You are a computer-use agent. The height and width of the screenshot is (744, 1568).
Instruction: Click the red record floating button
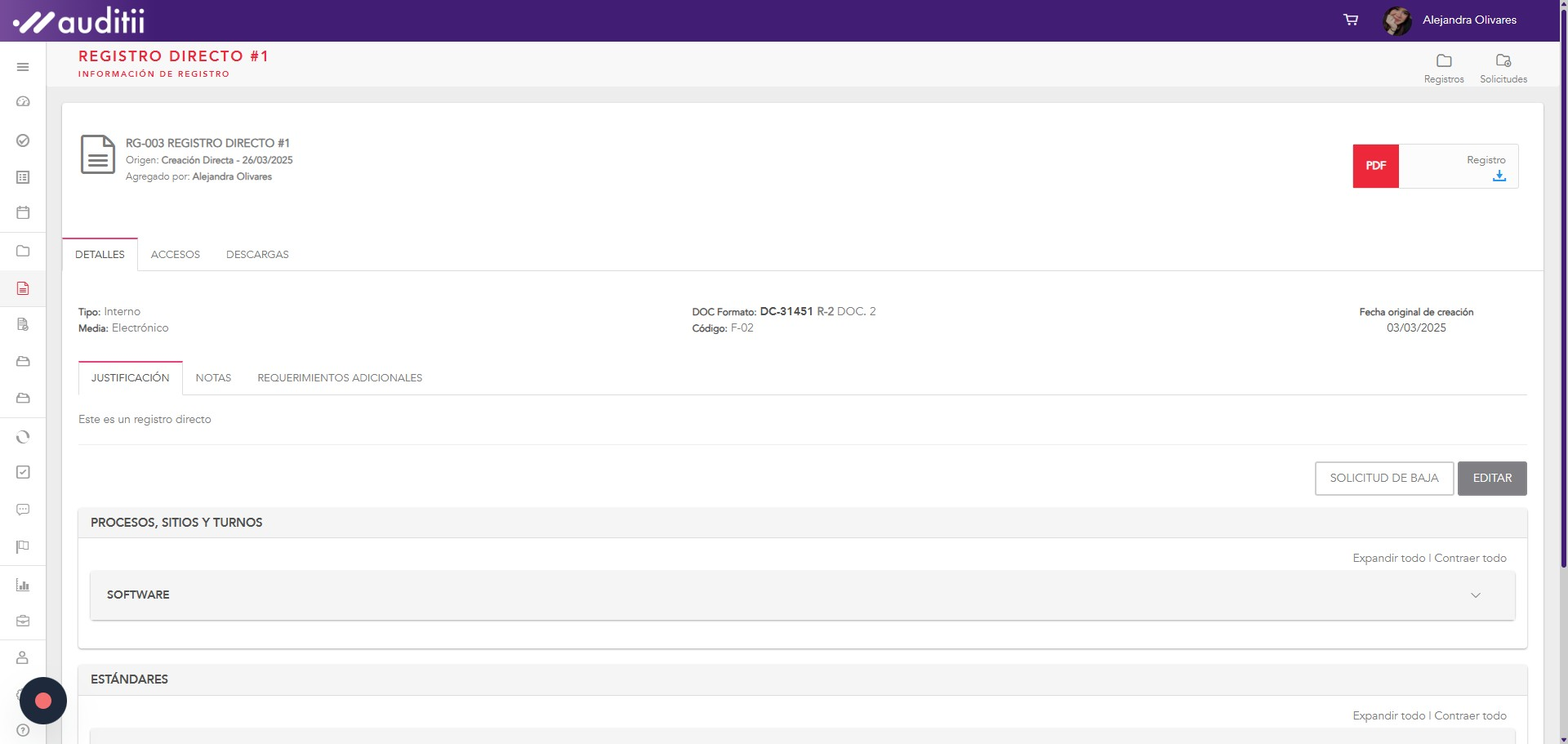(43, 701)
